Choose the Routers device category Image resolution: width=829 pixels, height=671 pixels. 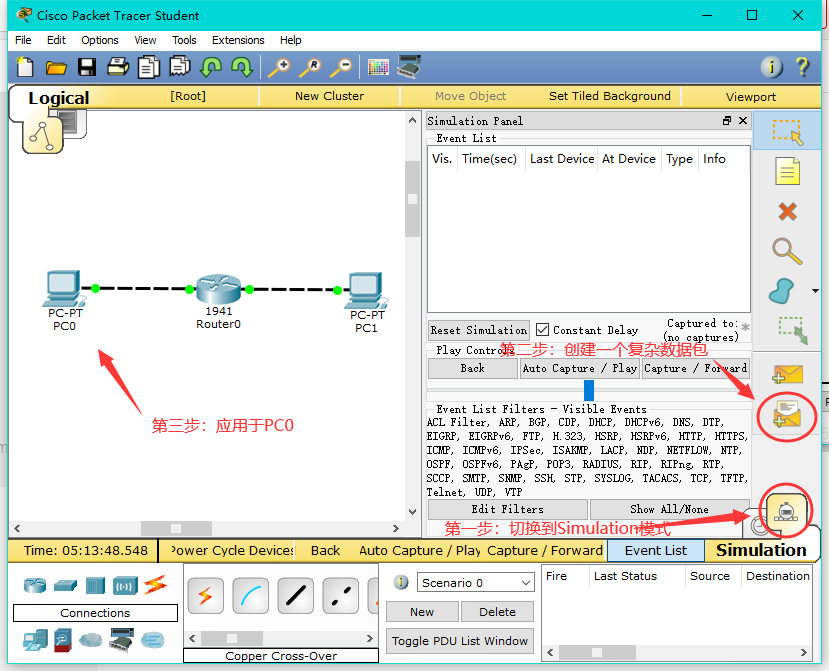click(x=35, y=585)
